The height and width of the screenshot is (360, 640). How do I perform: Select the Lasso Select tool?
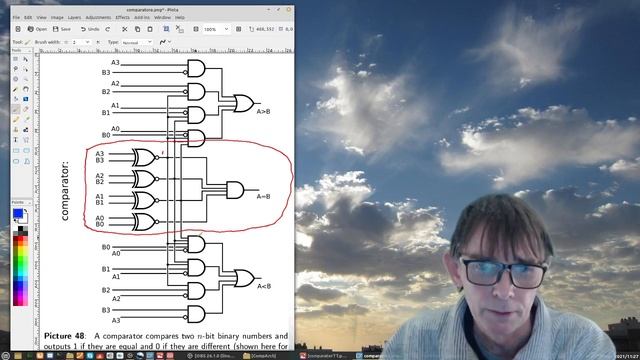(16, 69)
